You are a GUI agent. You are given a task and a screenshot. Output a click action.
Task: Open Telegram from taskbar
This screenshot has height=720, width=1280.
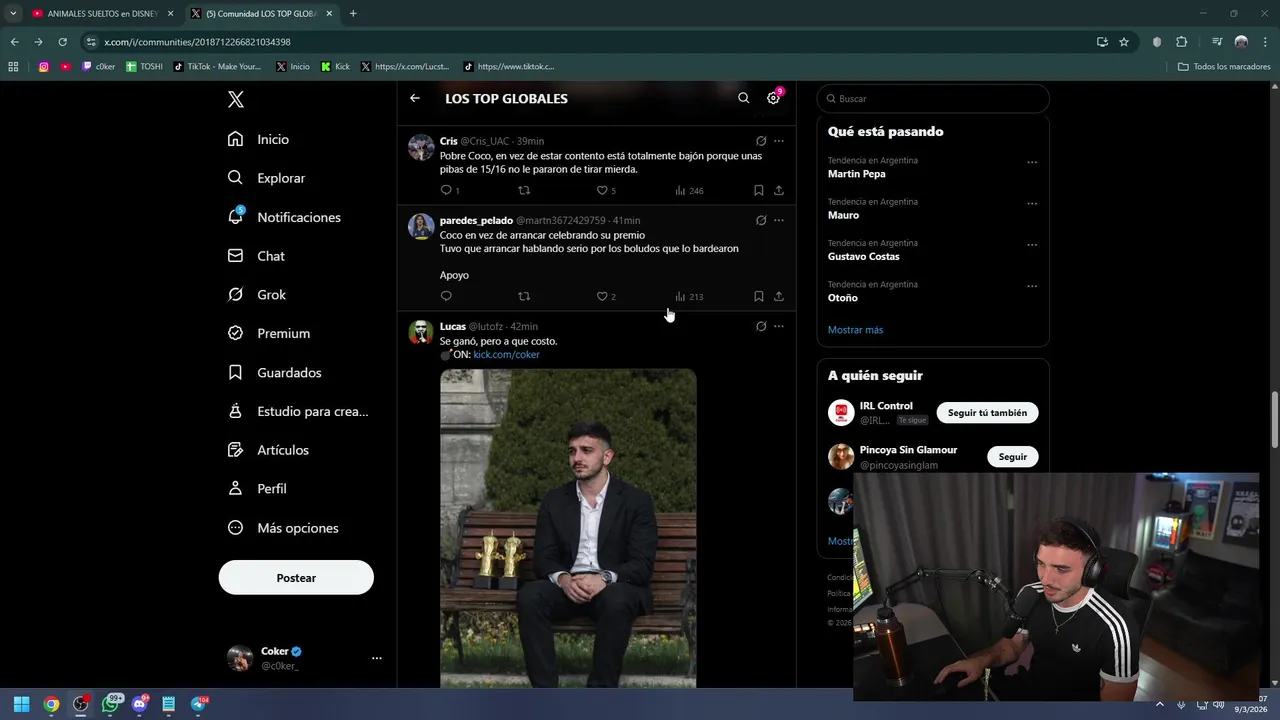click(x=198, y=704)
